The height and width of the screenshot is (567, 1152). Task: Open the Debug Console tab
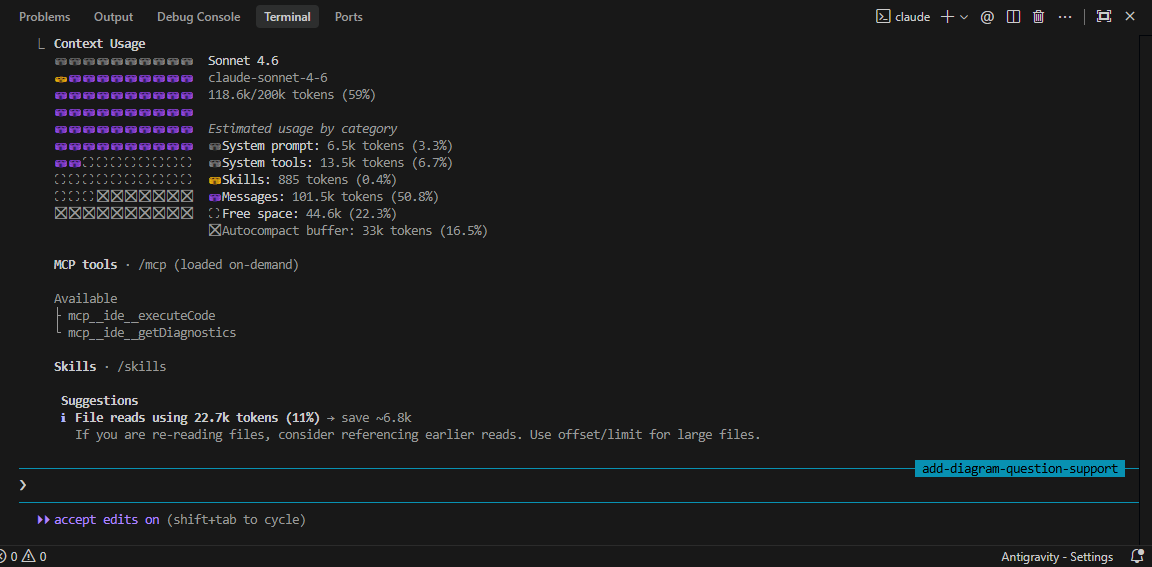pyautogui.click(x=198, y=17)
